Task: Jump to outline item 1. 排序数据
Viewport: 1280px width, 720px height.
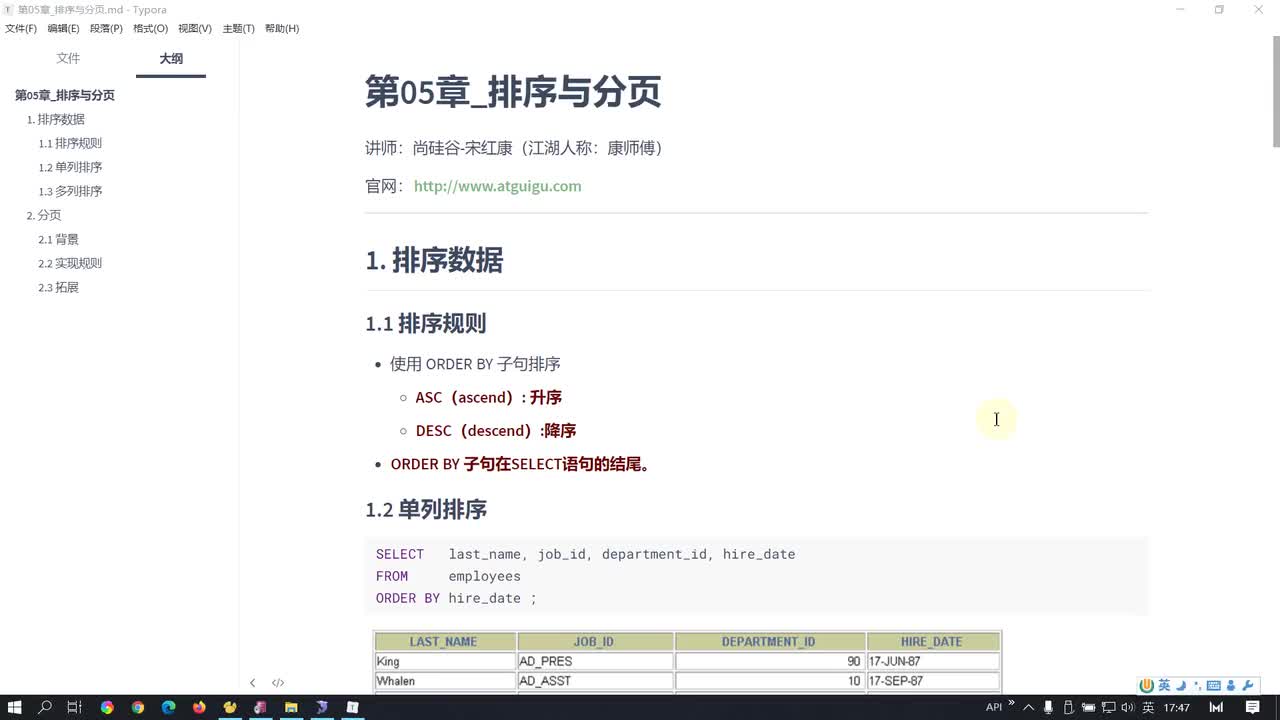Action: tap(56, 119)
